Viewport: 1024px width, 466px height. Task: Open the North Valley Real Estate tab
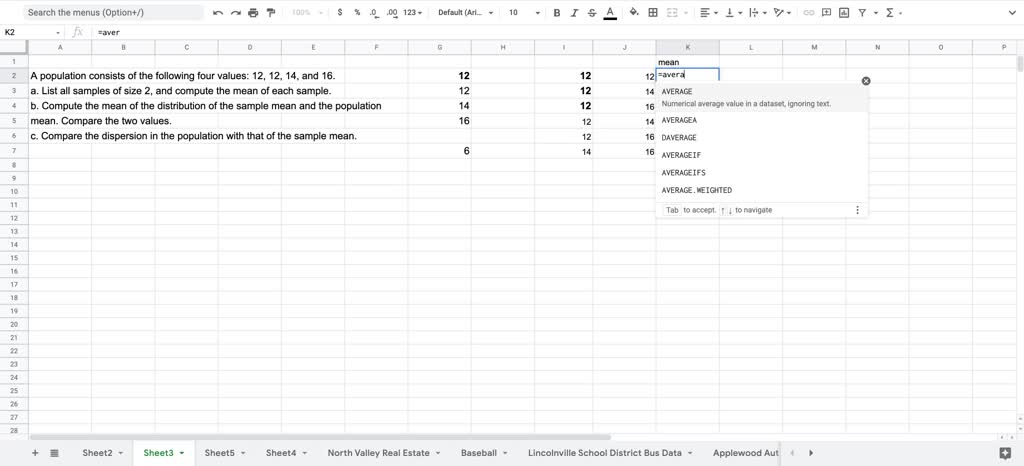(378, 453)
